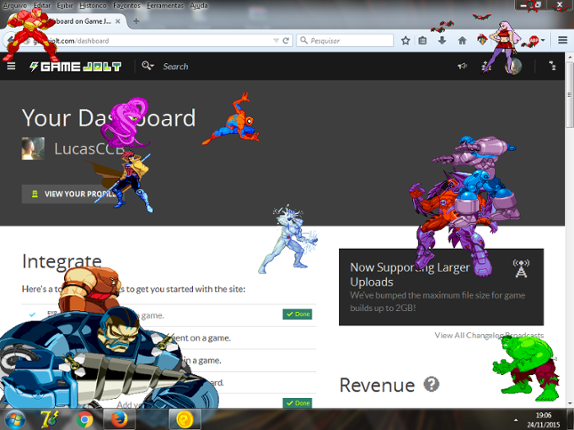Go to the Firefox home page icon

click(462, 41)
